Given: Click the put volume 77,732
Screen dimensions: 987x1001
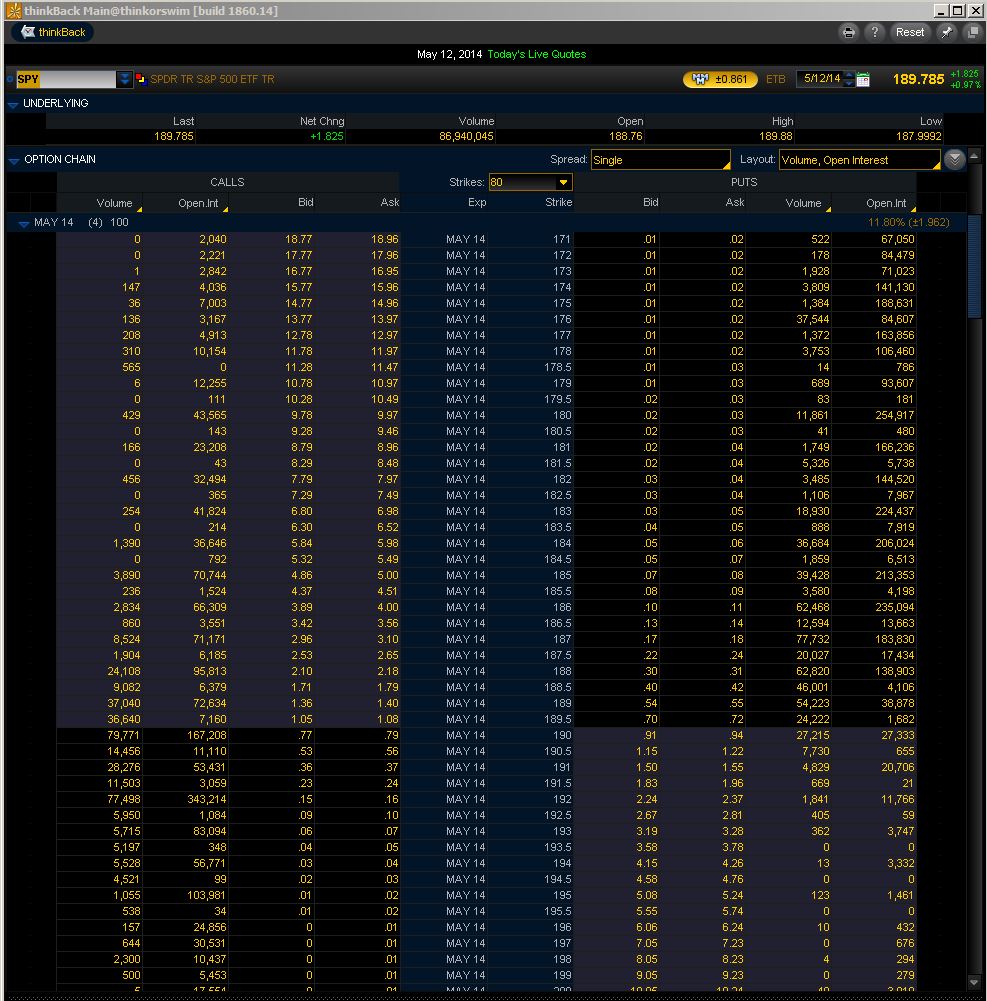Looking at the screenshot, I should 813,640.
